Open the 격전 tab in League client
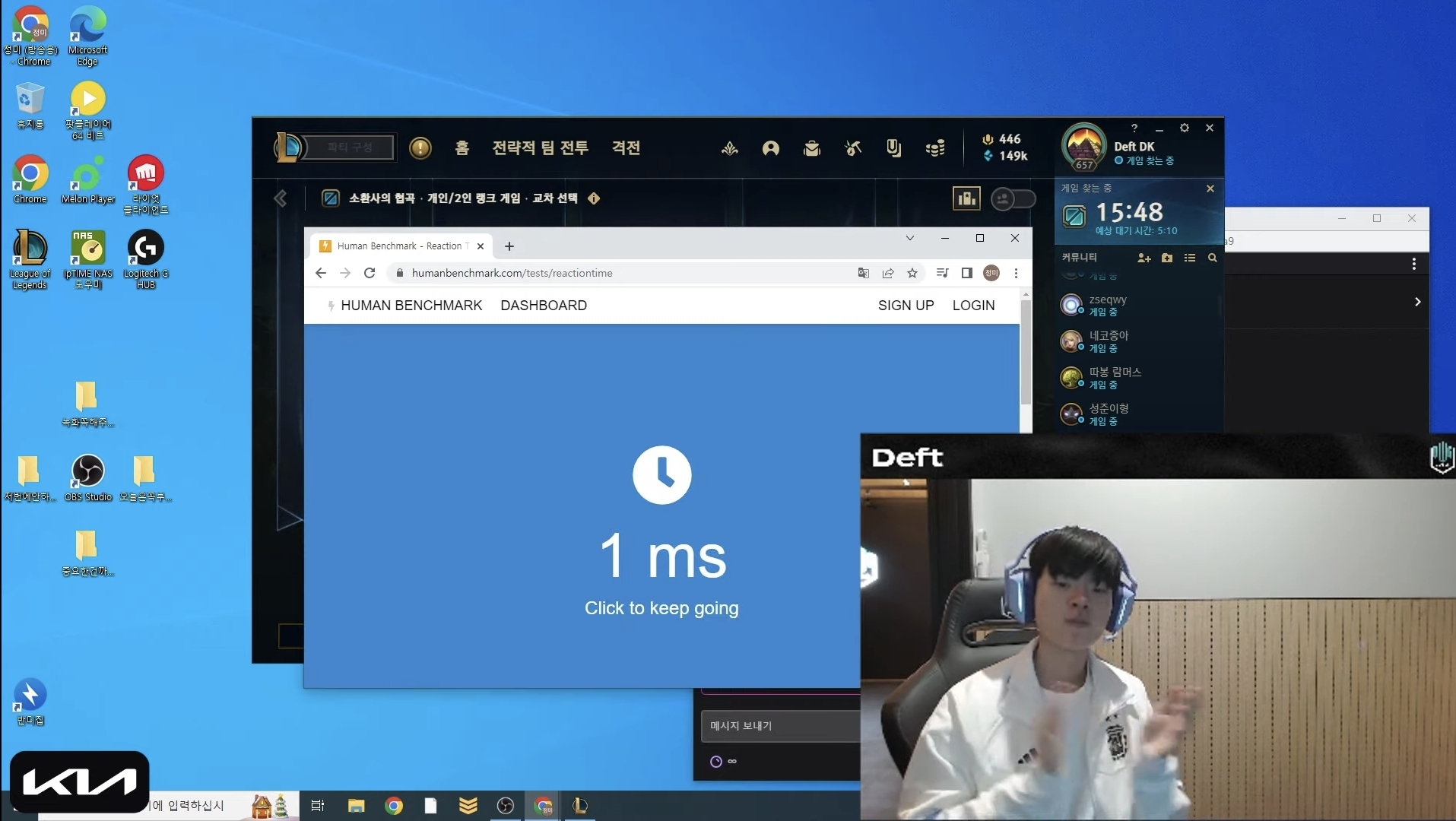This screenshot has height=821, width=1456. 626,148
